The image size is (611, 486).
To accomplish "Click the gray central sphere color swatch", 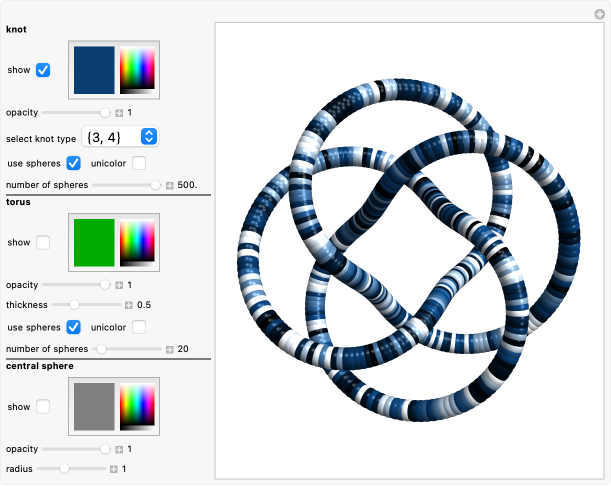I will pos(94,407).
